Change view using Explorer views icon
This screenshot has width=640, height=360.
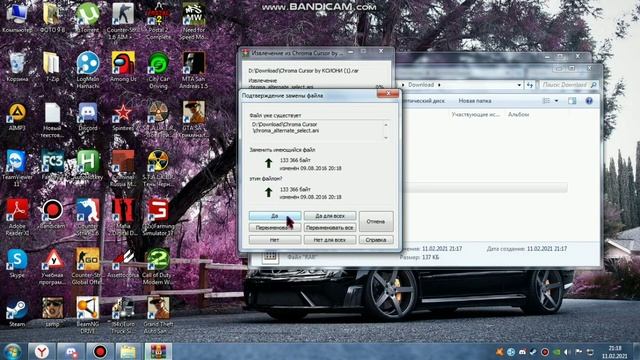click(546, 101)
